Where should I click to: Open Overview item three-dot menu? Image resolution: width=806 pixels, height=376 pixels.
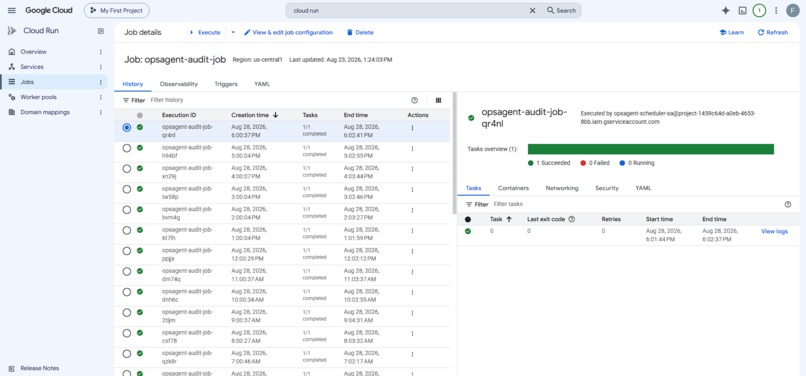(101, 52)
